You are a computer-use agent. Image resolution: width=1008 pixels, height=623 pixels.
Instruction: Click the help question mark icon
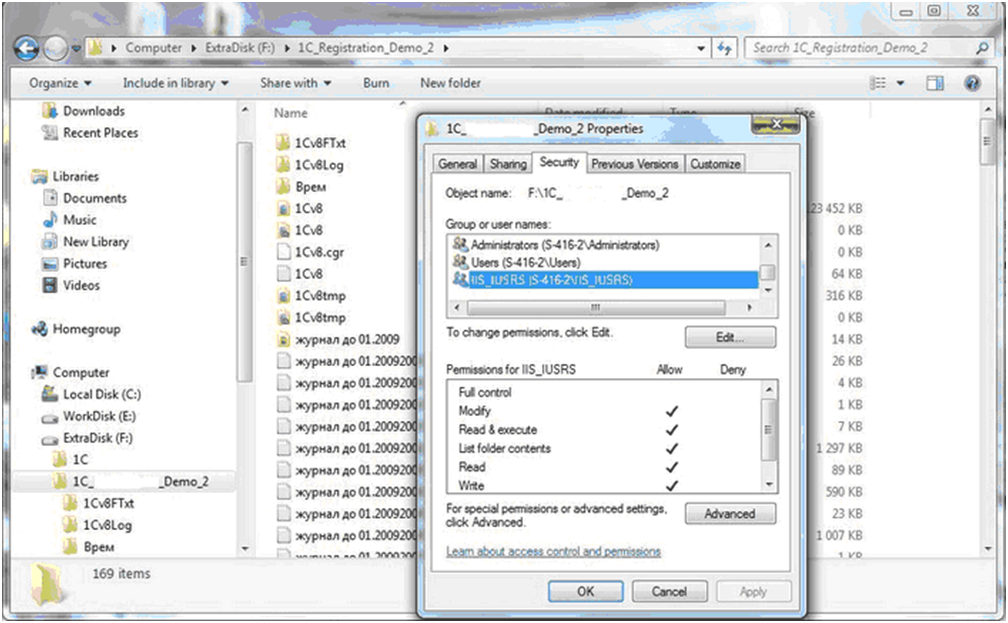pos(971,83)
